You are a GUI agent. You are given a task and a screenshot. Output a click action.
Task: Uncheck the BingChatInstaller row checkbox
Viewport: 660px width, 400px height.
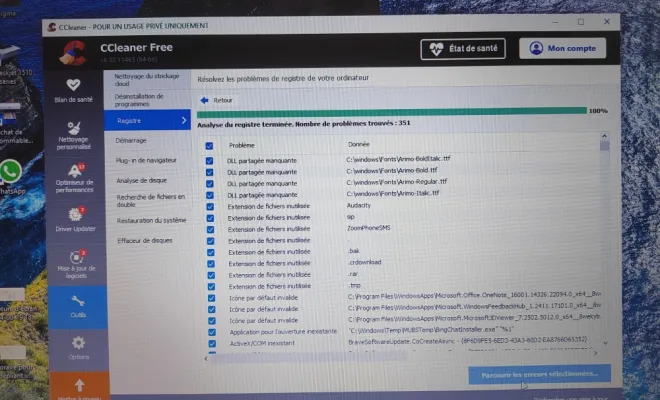(x=212, y=332)
